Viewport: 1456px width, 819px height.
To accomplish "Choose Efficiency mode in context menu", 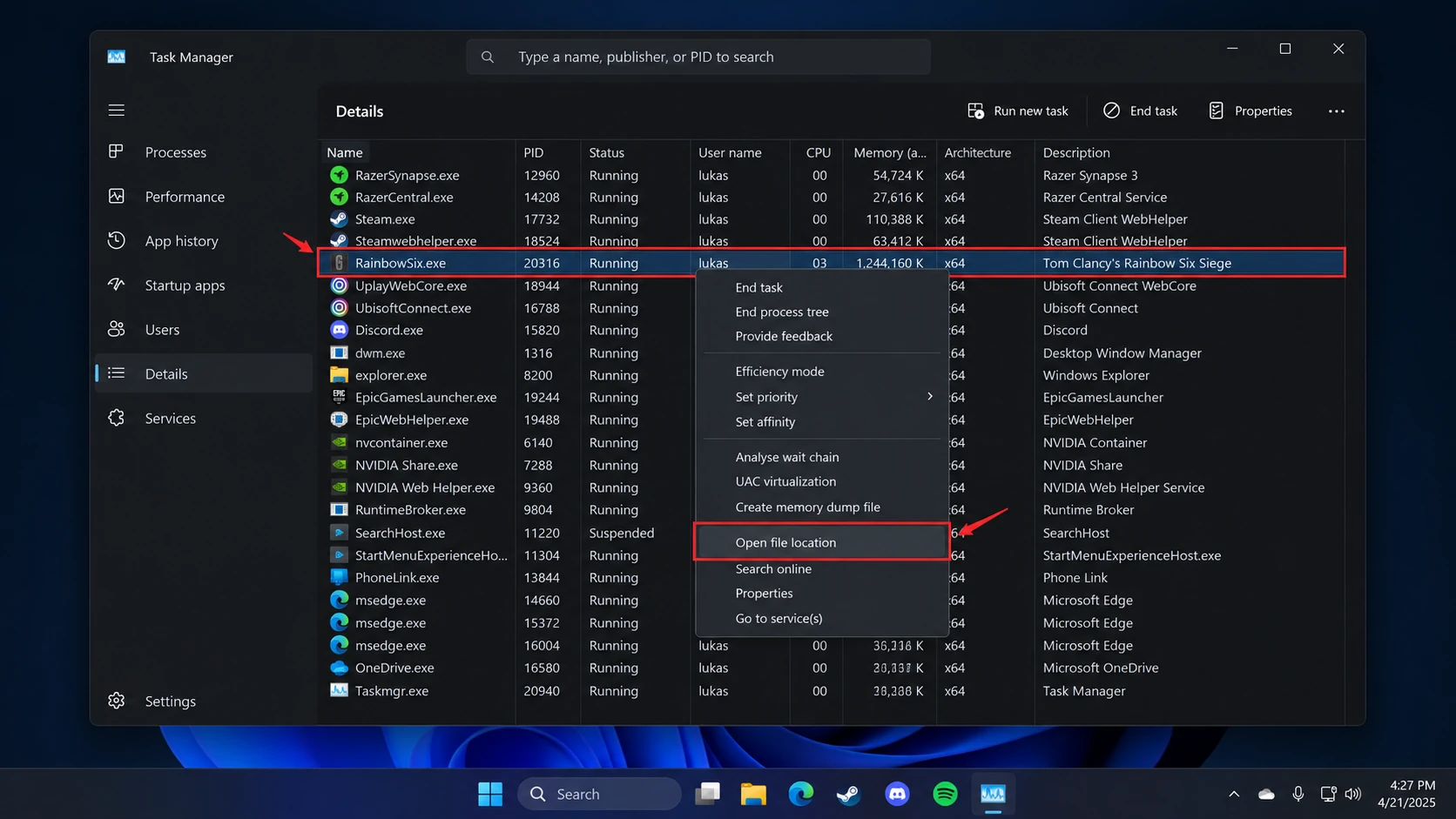I will [822, 371].
